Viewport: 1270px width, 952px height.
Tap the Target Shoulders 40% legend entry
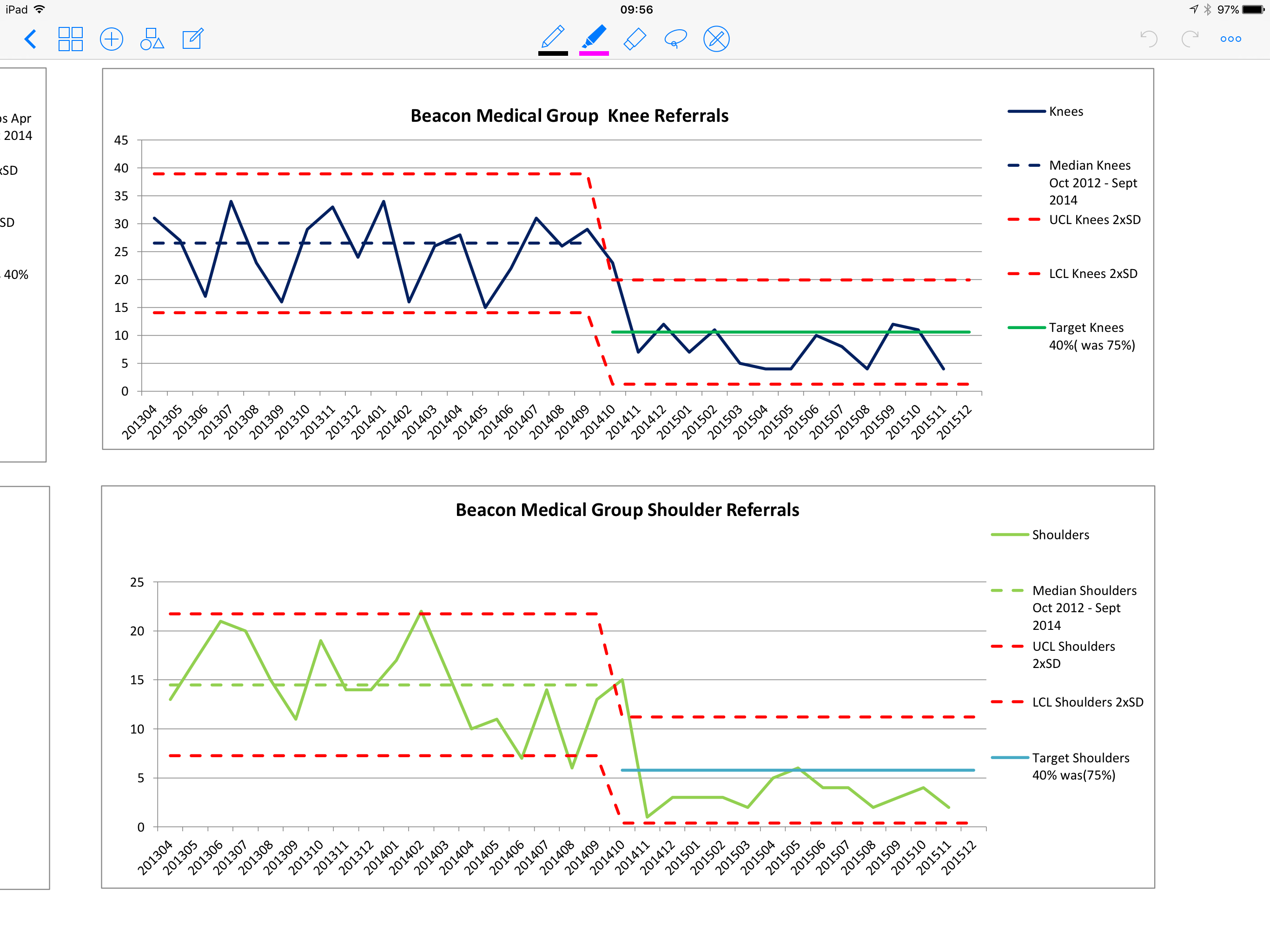[x=1060, y=767]
